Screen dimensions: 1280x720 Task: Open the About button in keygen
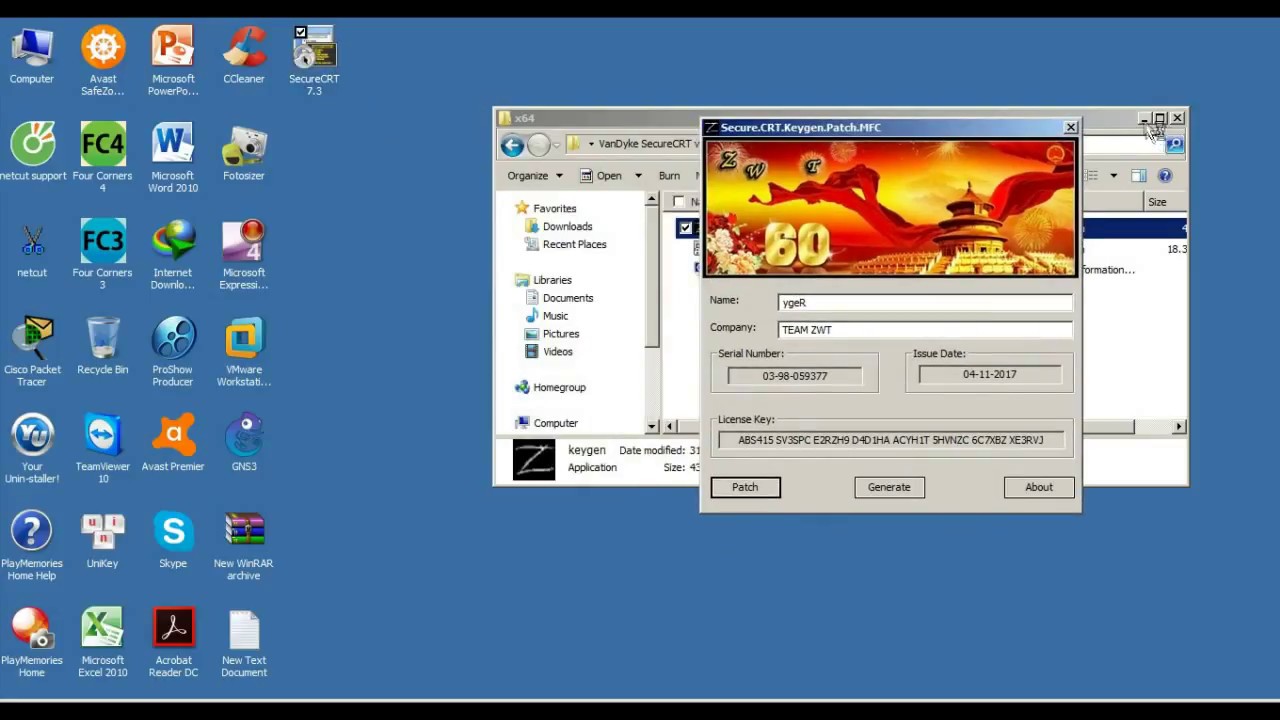point(1039,487)
